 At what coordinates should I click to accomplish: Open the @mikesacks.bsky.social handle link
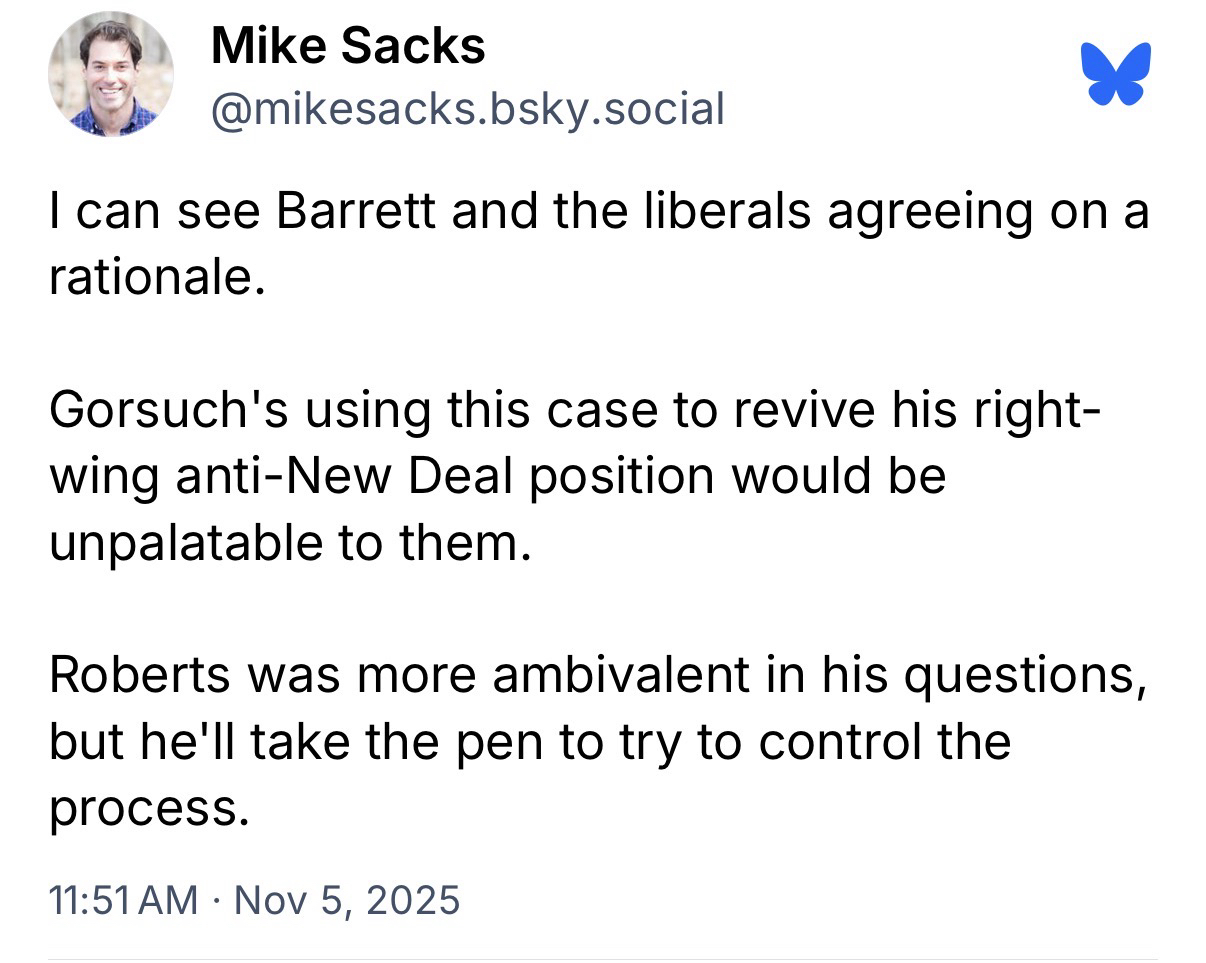coord(466,107)
